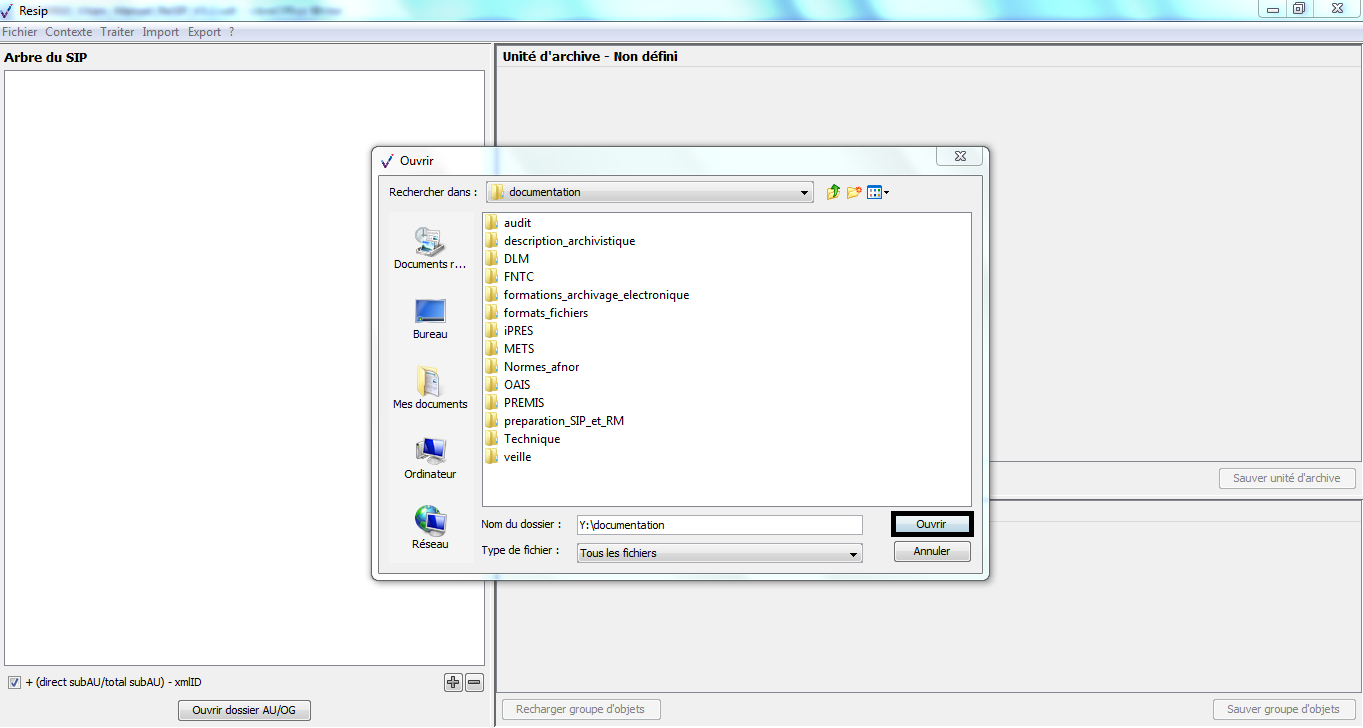Expand the Type de fichier dropdown

point(853,553)
